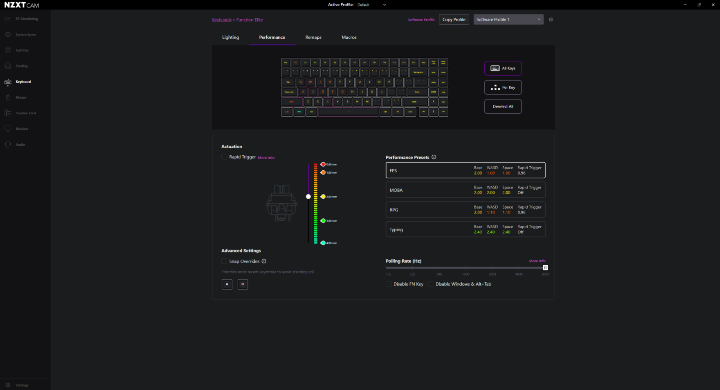Open Settings gear in sidebar bottom

8,385
